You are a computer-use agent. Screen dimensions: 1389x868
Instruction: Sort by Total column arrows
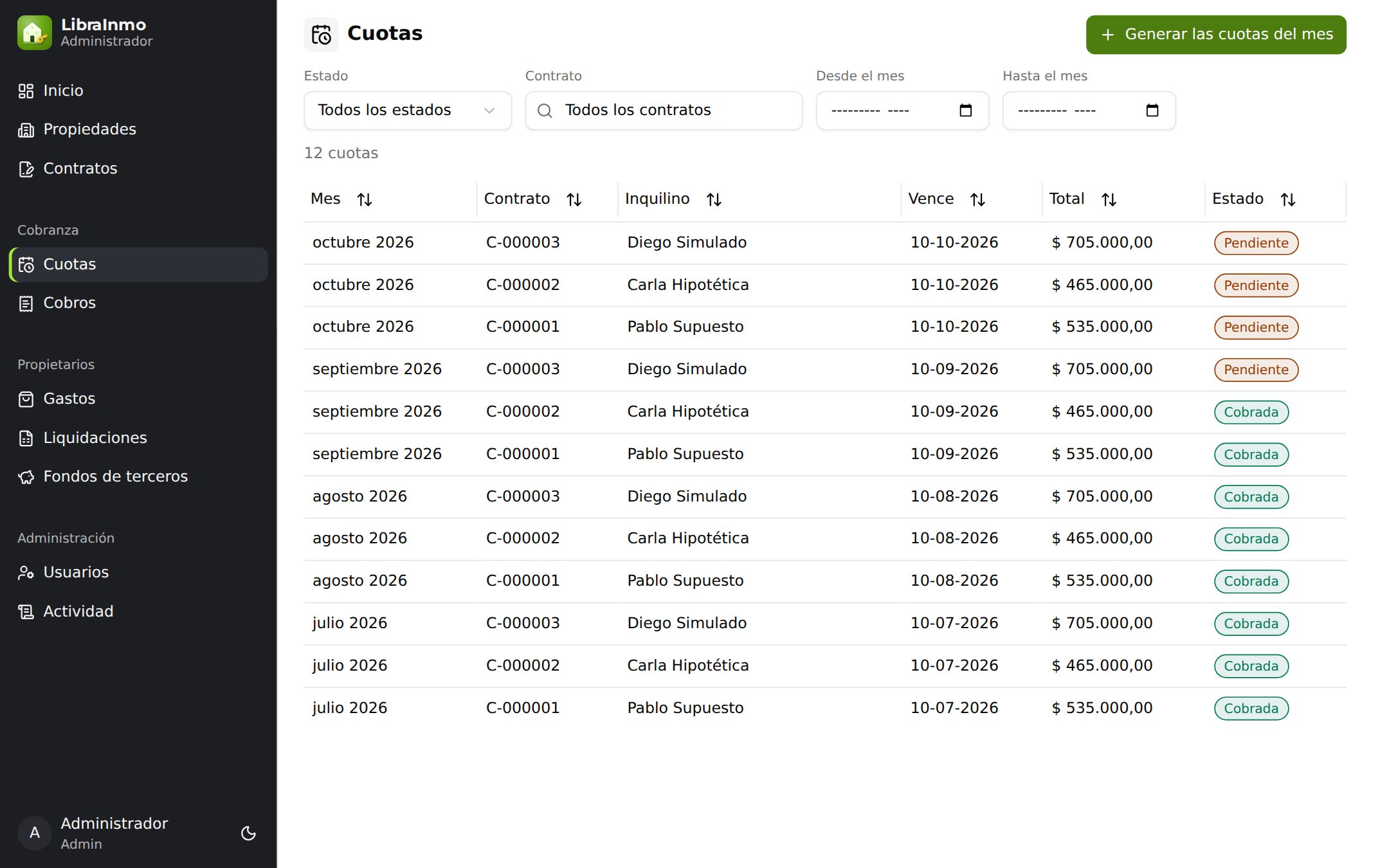(x=1109, y=200)
